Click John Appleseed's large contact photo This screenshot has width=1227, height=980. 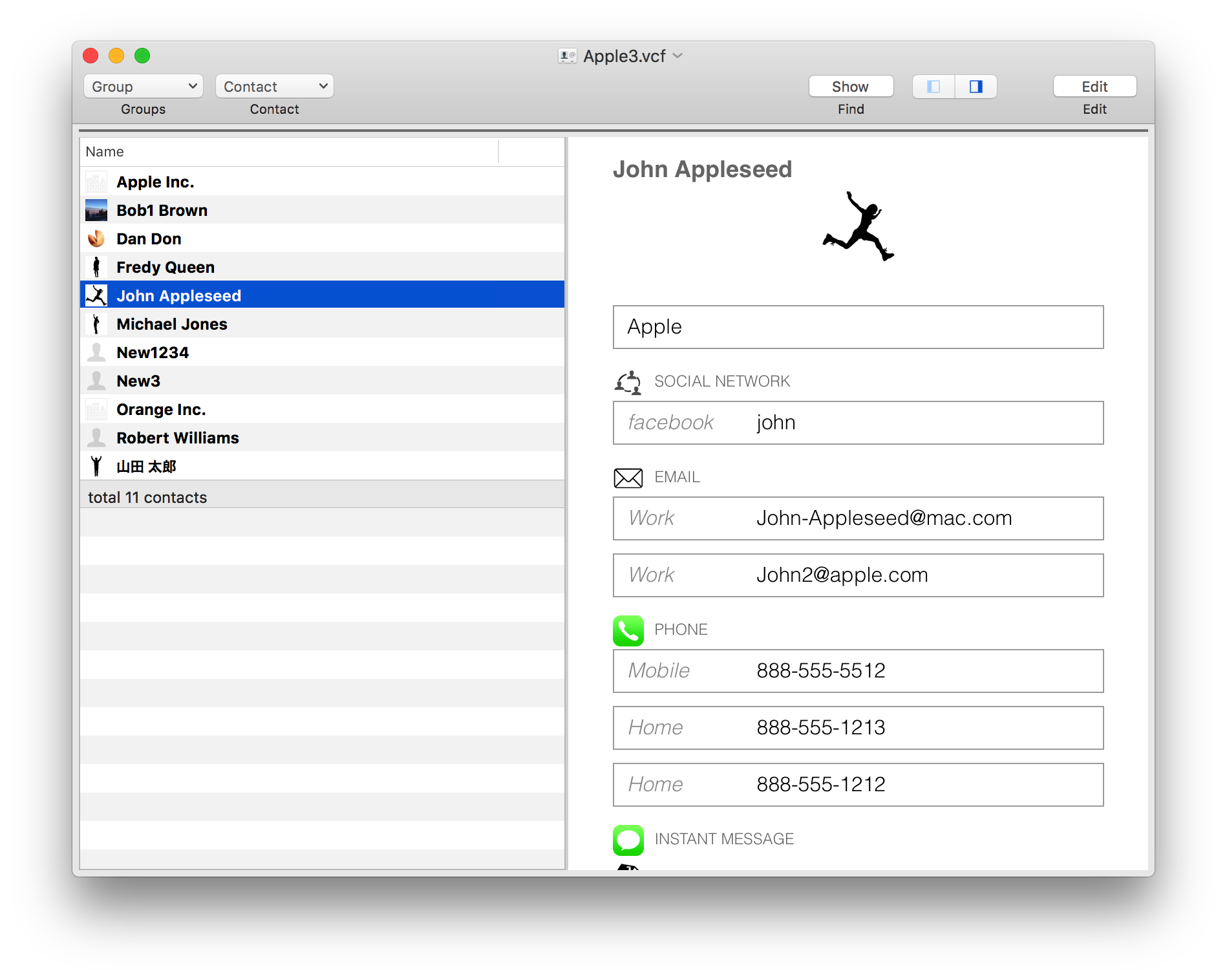tap(858, 226)
